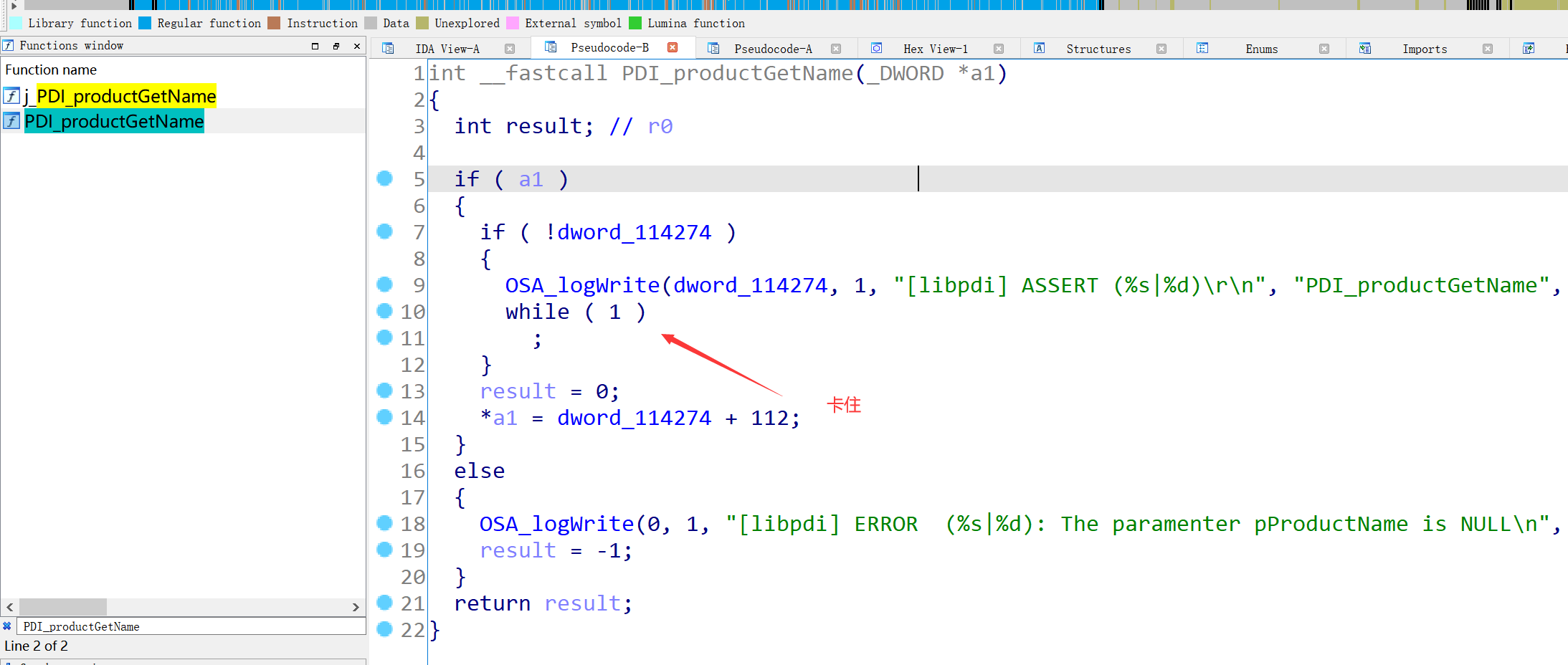This screenshot has width=1568, height=665.
Task: Toggle breakpoint dot on line 22
Action: pyautogui.click(x=385, y=628)
